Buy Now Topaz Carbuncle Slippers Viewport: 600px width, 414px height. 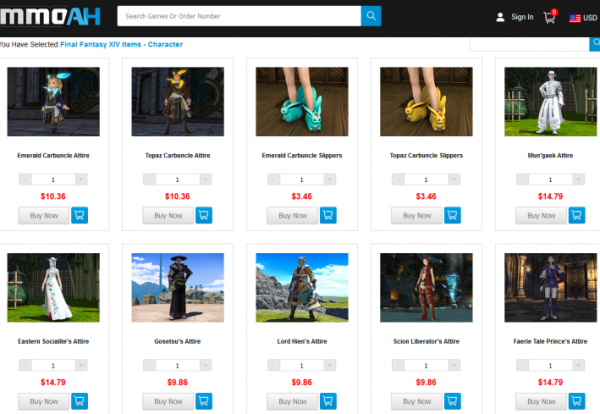point(417,215)
